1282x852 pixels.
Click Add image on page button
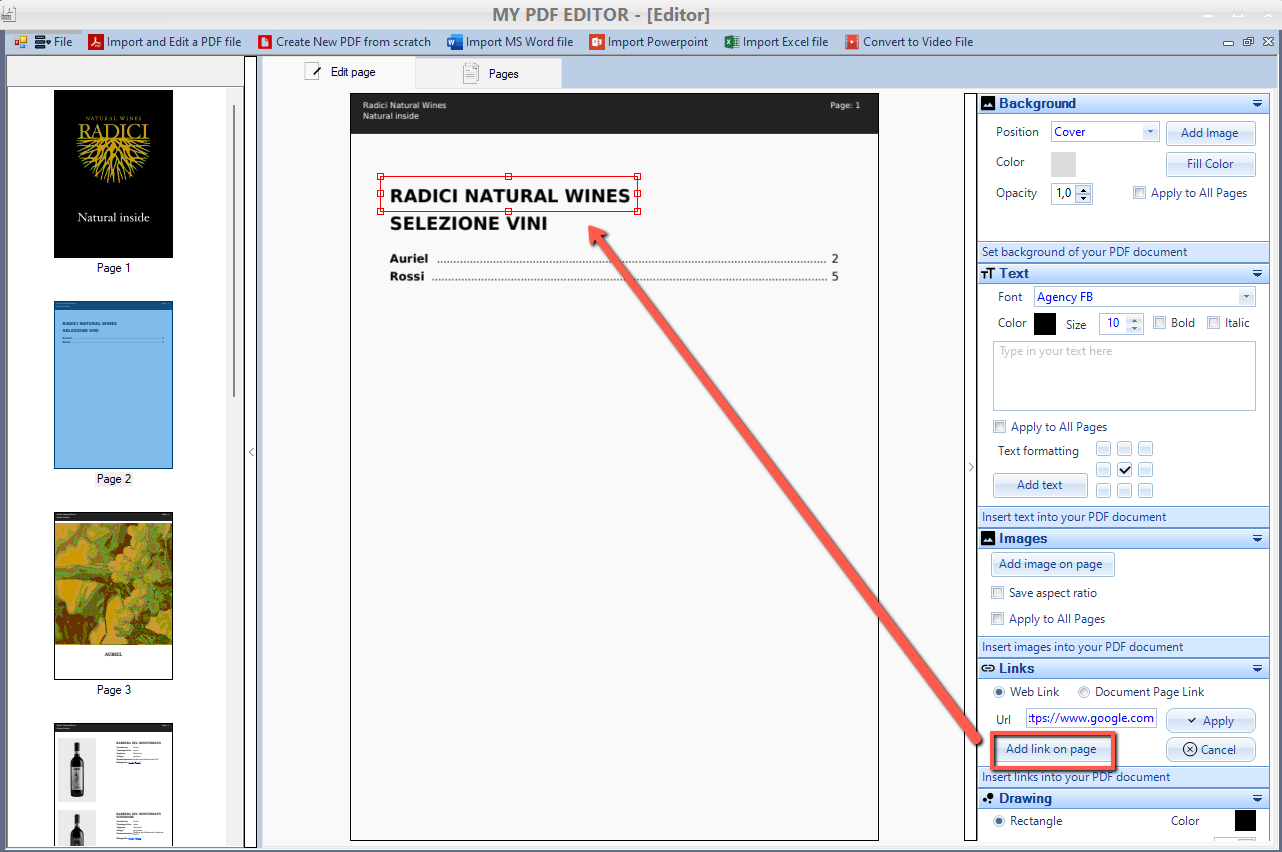tap(1051, 564)
